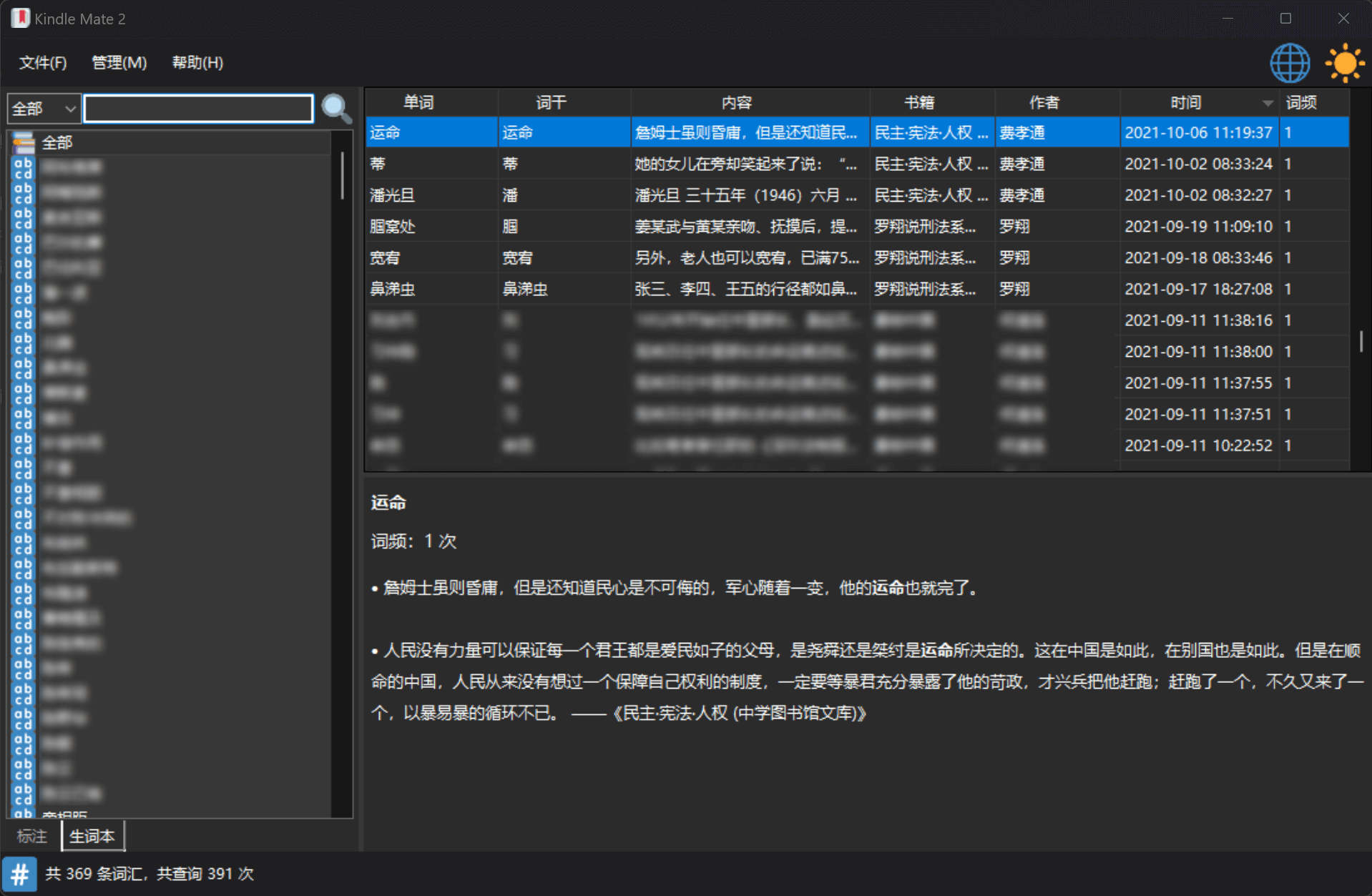Sort by the 时间 column header

click(x=1185, y=103)
